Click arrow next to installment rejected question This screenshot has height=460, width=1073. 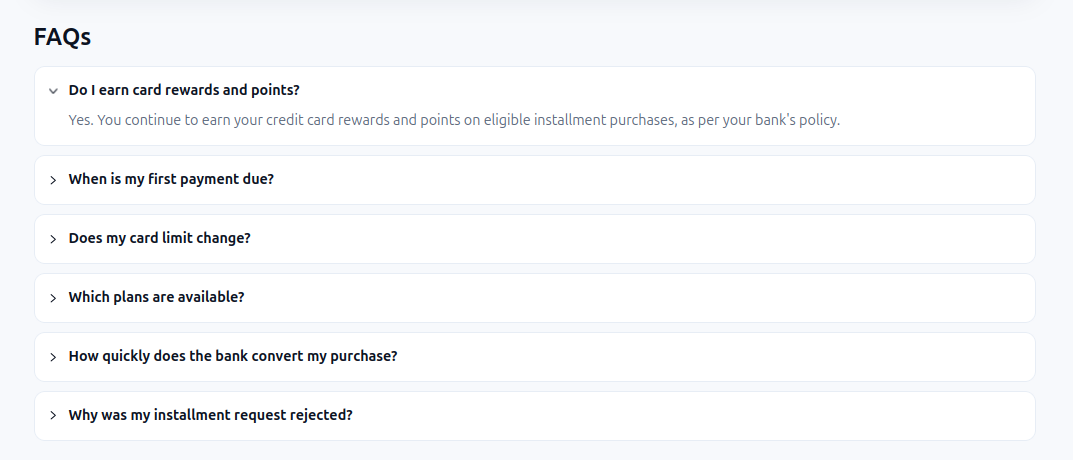(x=53, y=416)
